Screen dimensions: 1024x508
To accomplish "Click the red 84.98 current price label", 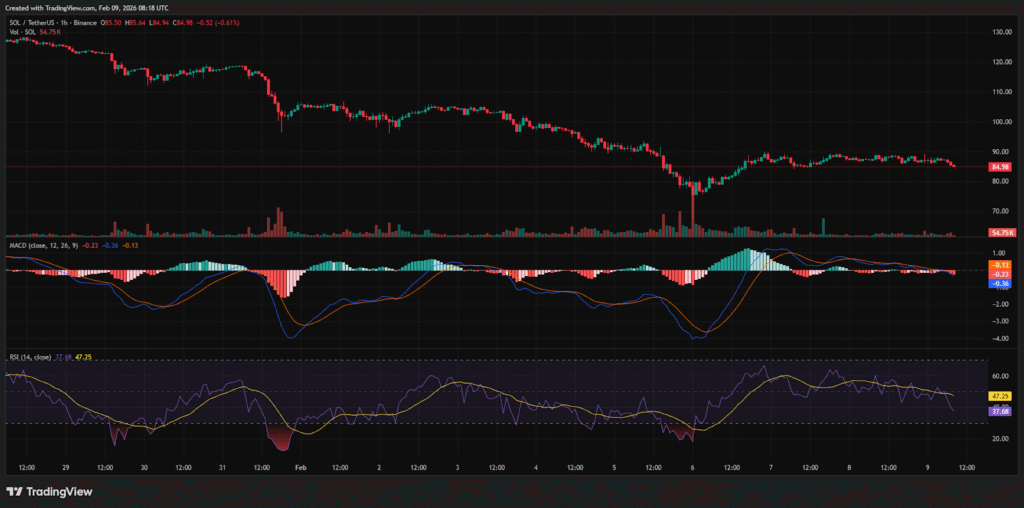I will tap(1000, 167).
